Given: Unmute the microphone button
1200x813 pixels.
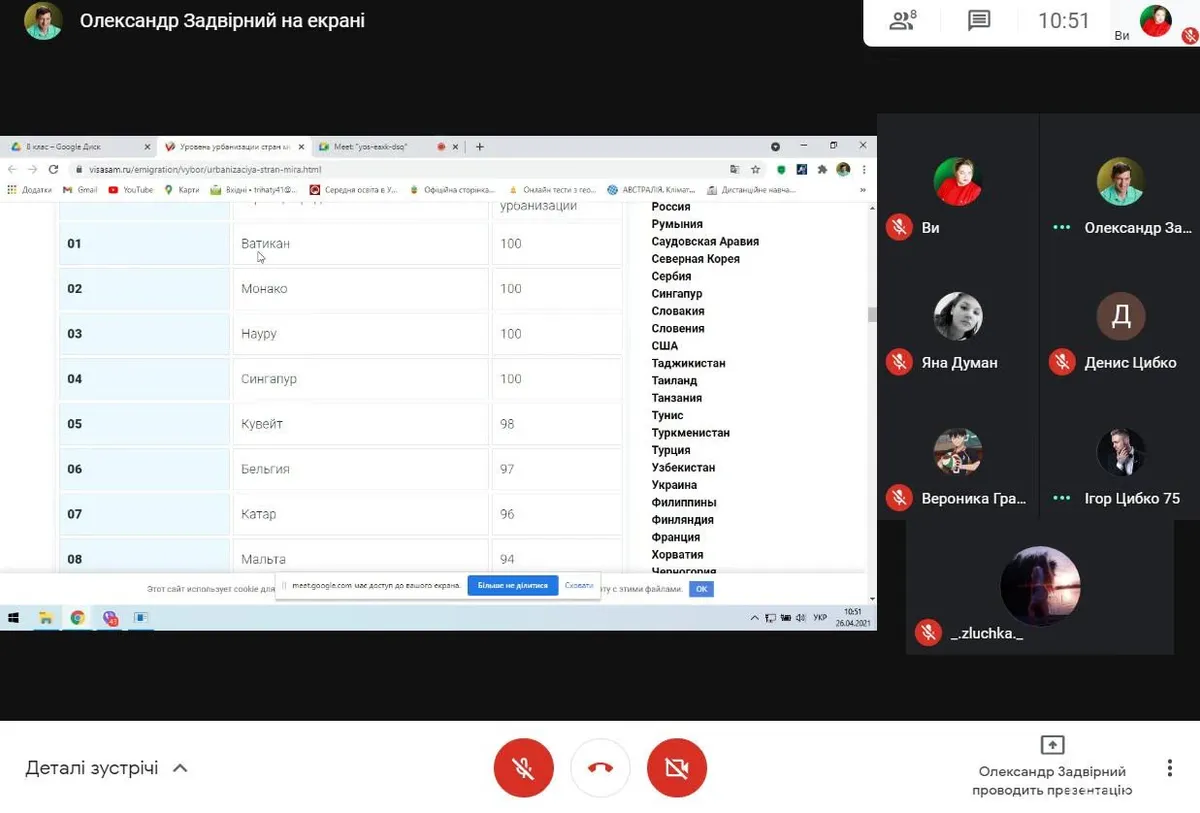Looking at the screenshot, I should point(523,768).
